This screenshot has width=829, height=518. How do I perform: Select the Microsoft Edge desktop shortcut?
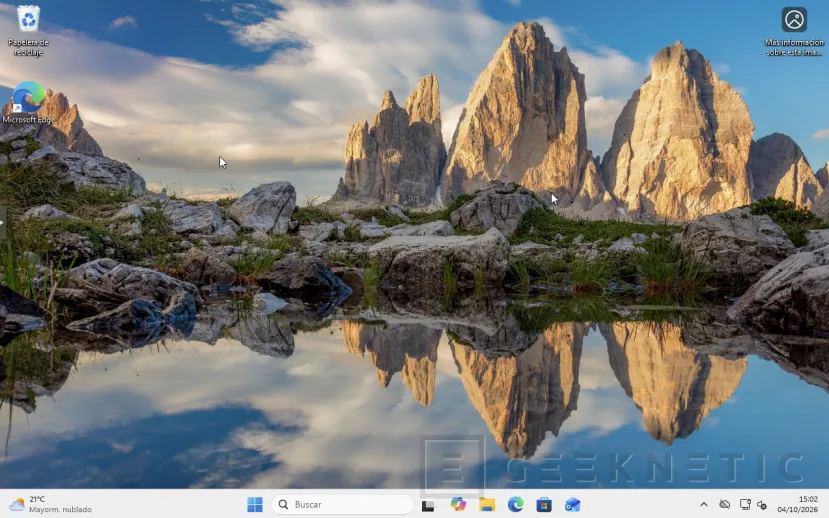pyautogui.click(x=28, y=103)
